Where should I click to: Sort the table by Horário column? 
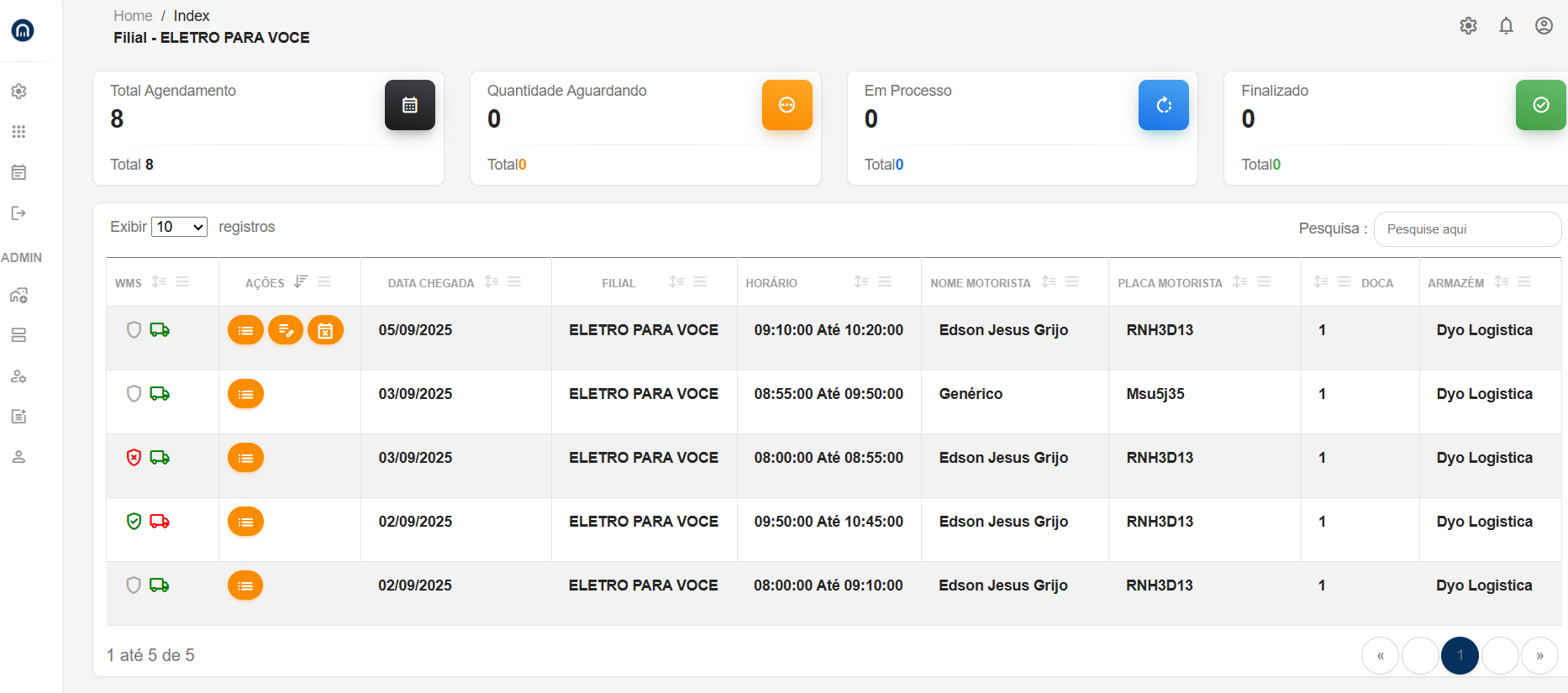pyautogui.click(x=861, y=282)
